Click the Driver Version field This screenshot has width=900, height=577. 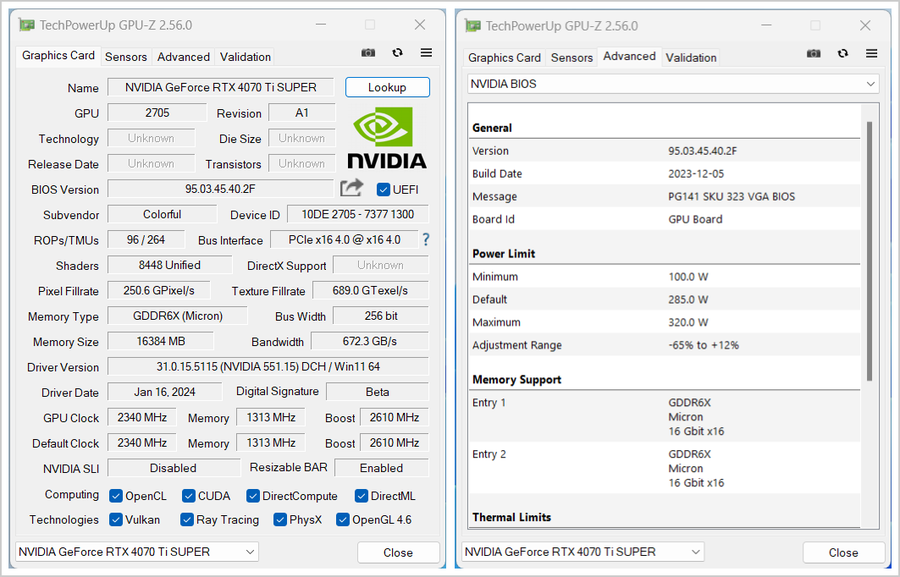[268, 366]
